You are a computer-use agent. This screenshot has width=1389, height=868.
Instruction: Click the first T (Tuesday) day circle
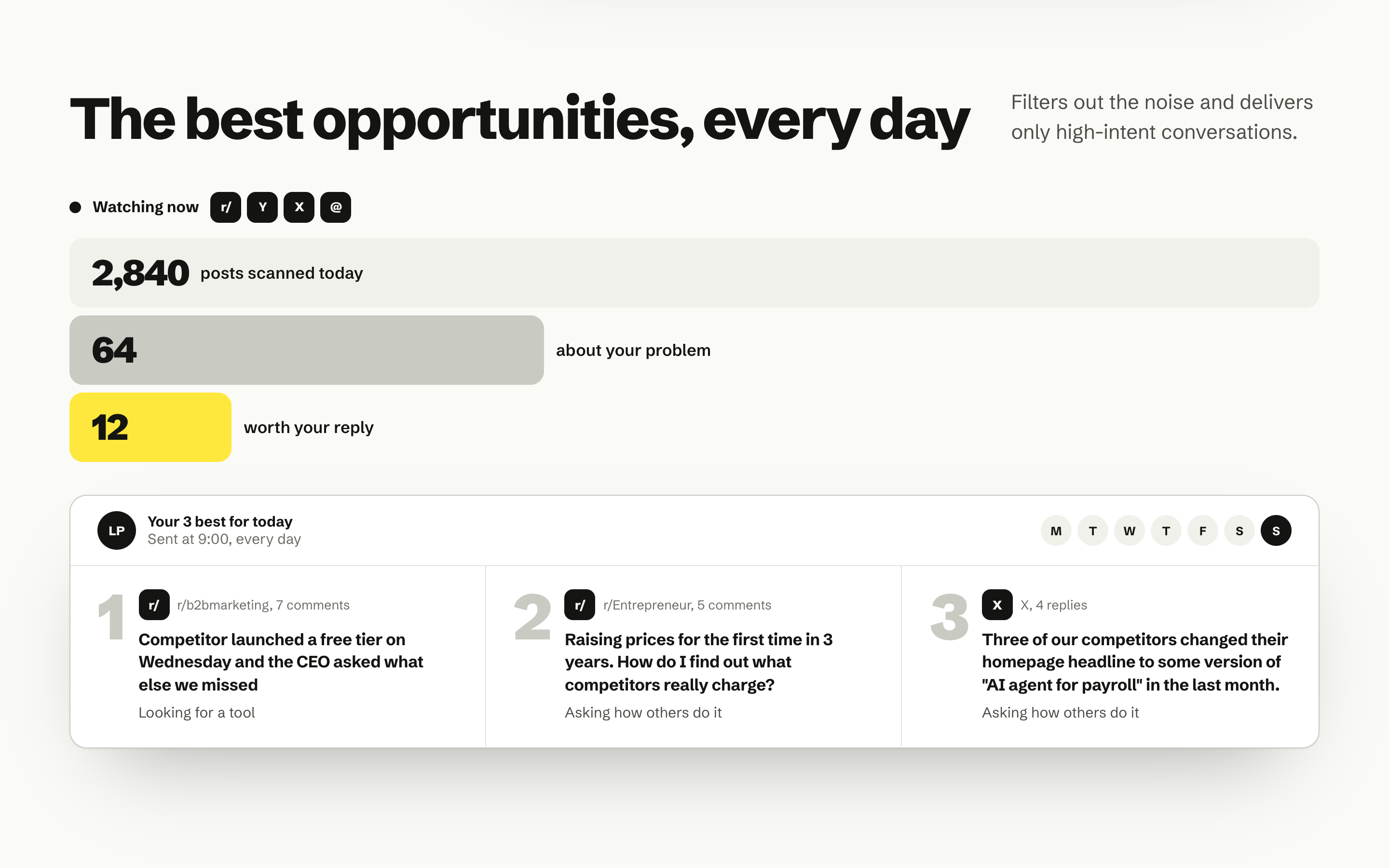[x=1093, y=530]
